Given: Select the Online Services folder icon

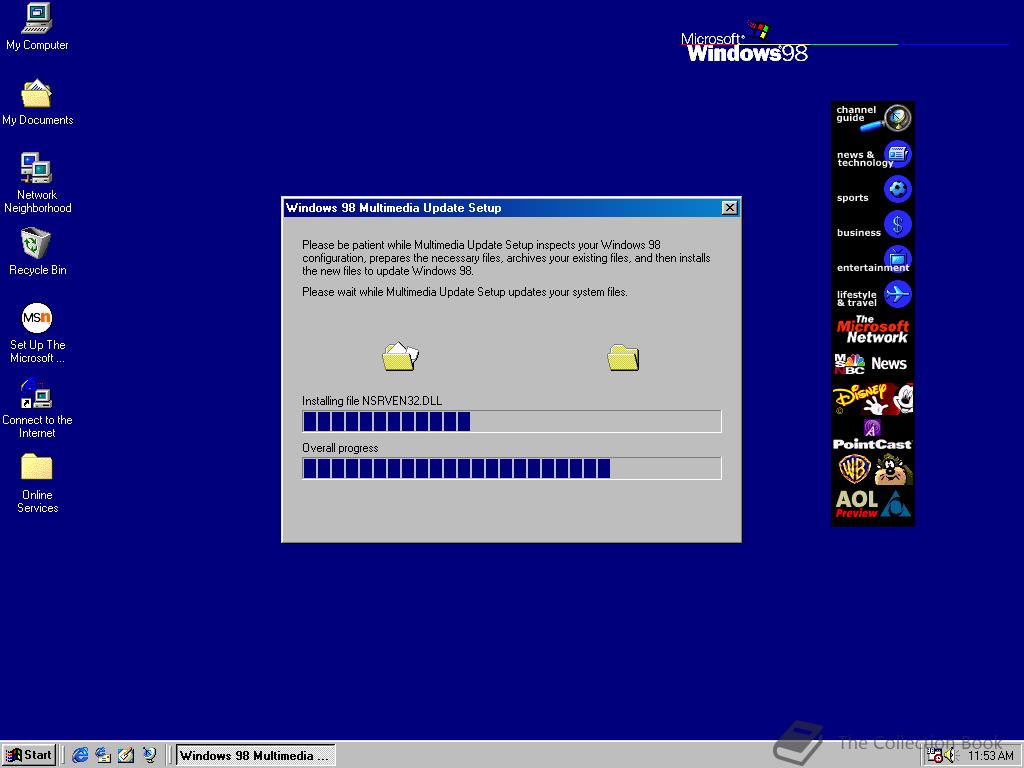Looking at the screenshot, I should pyautogui.click(x=37, y=483).
